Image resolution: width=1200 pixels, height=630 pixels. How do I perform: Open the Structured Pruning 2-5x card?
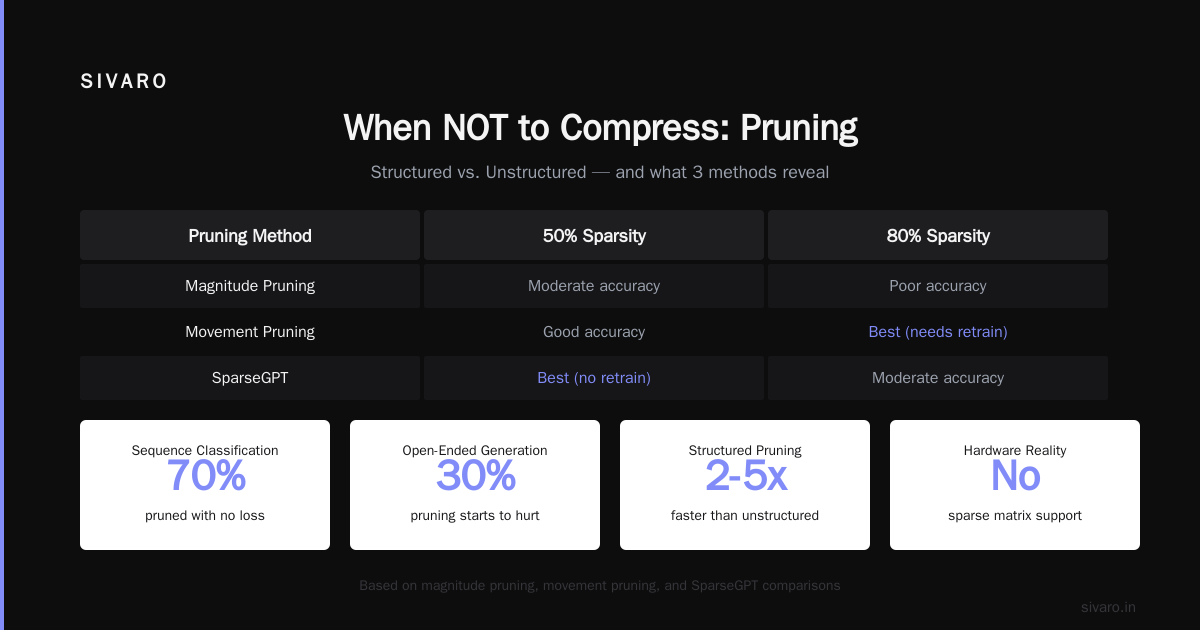(x=745, y=485)
